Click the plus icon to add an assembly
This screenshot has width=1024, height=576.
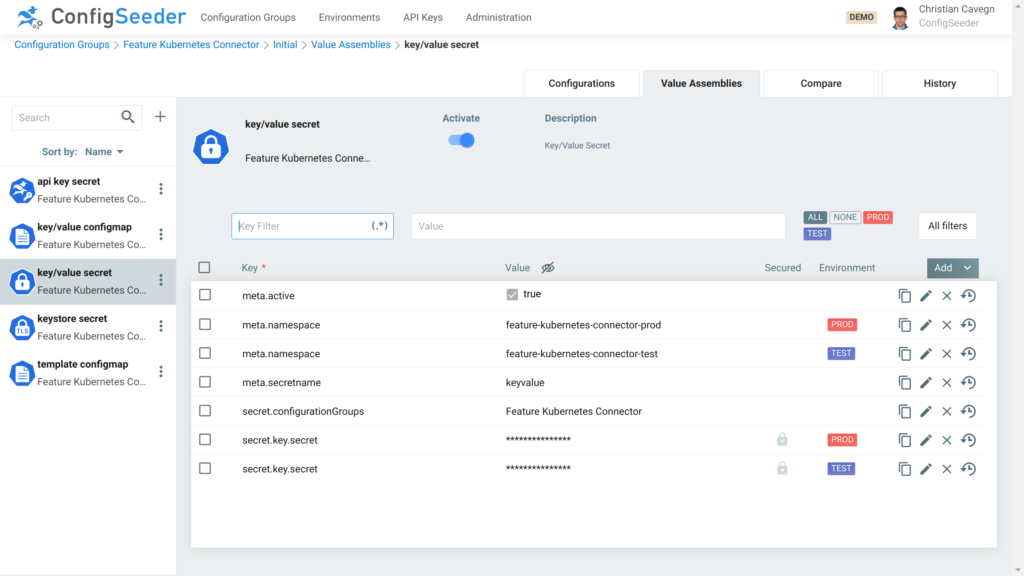[x=160, y=116]
